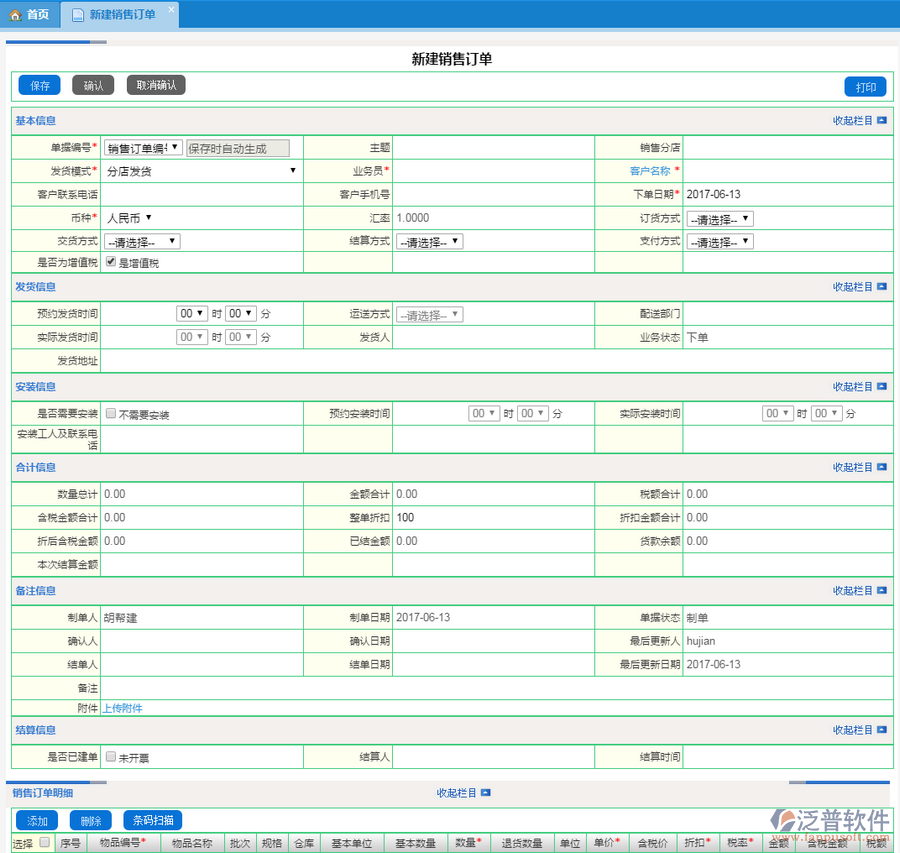This screenshot has width=900, height=853.
Task: Open the 订货方式 dropdown
Action: coord(719,219)
